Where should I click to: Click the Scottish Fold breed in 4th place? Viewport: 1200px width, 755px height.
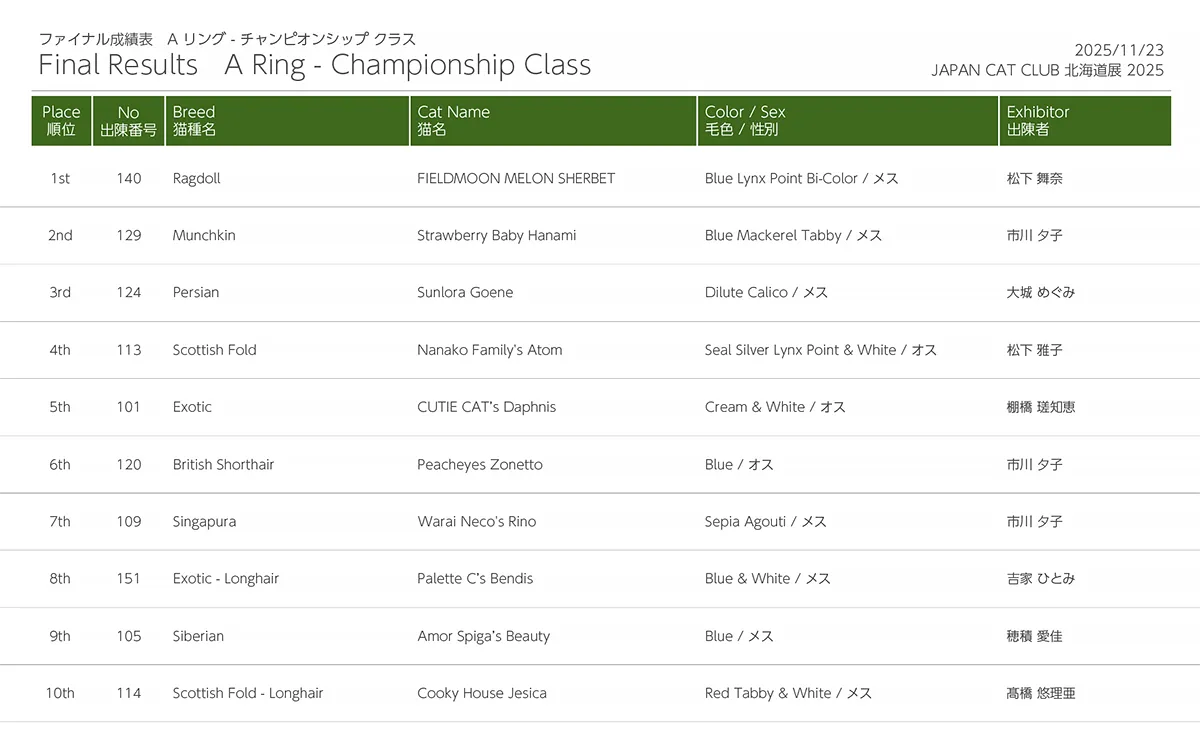214,350
